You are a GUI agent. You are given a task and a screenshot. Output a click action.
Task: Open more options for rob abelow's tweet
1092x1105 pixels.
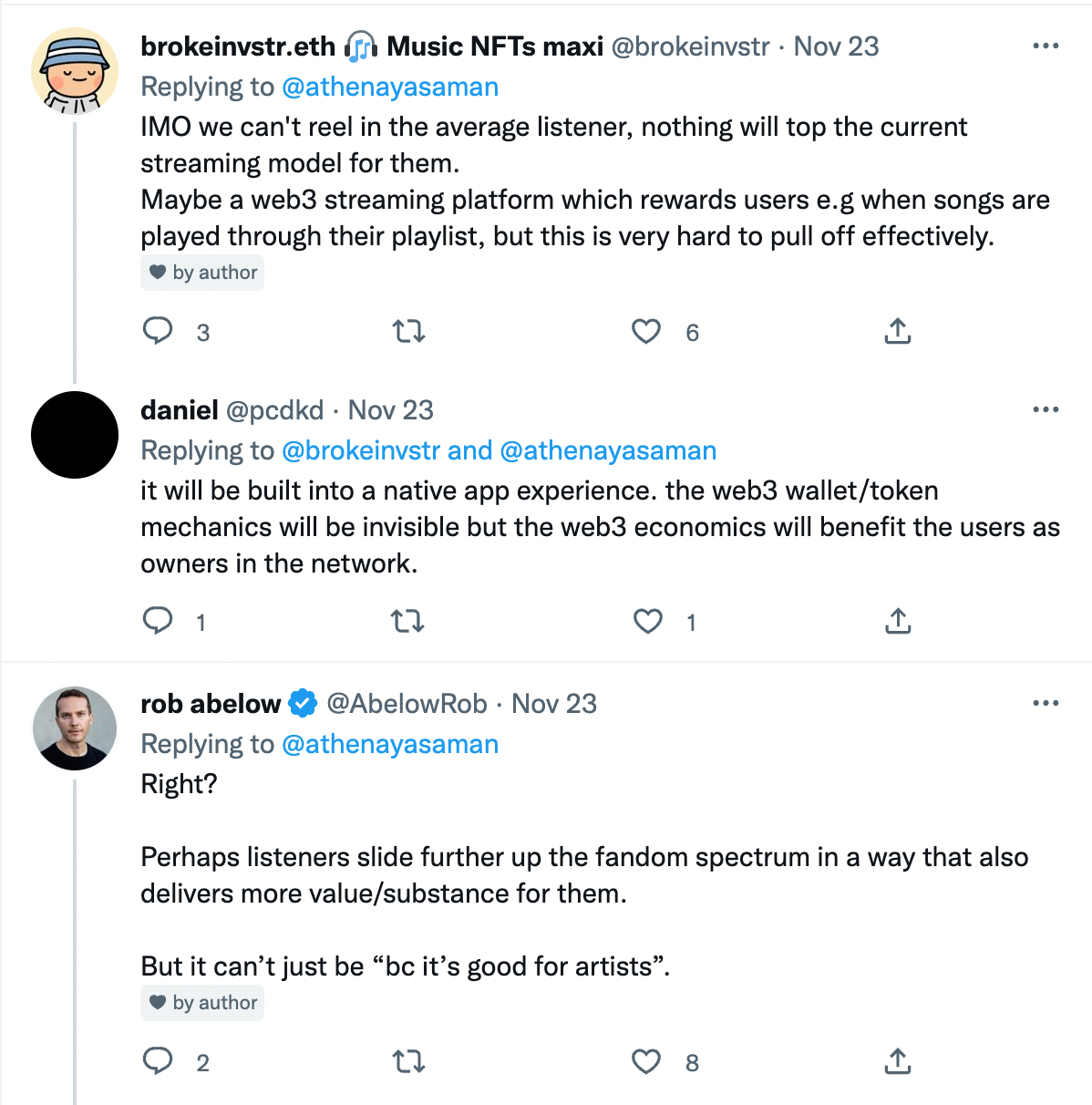[x=1046, y=703]
